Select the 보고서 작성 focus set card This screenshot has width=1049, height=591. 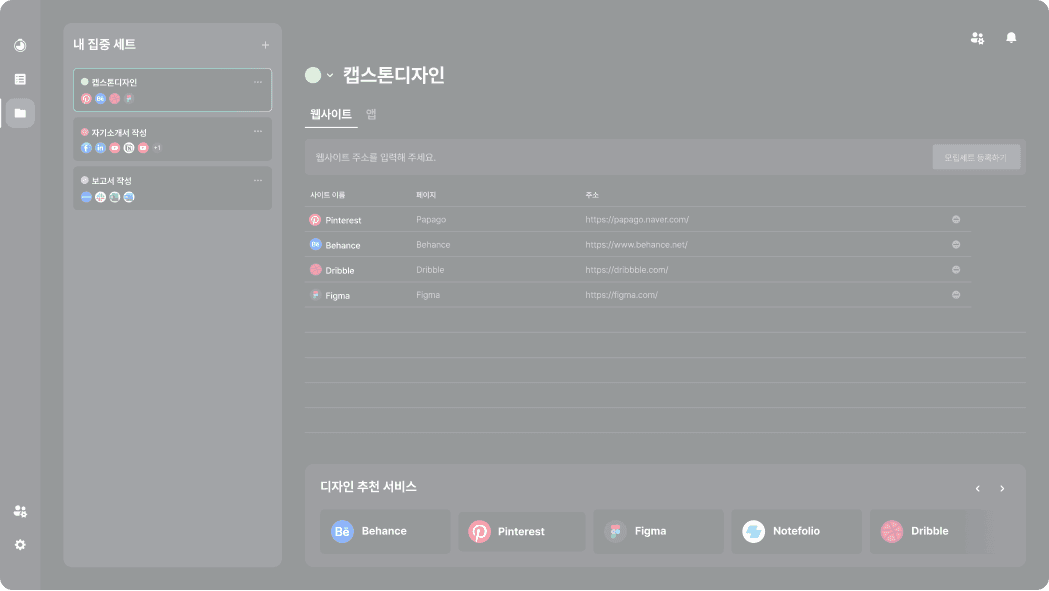[173, 188]
